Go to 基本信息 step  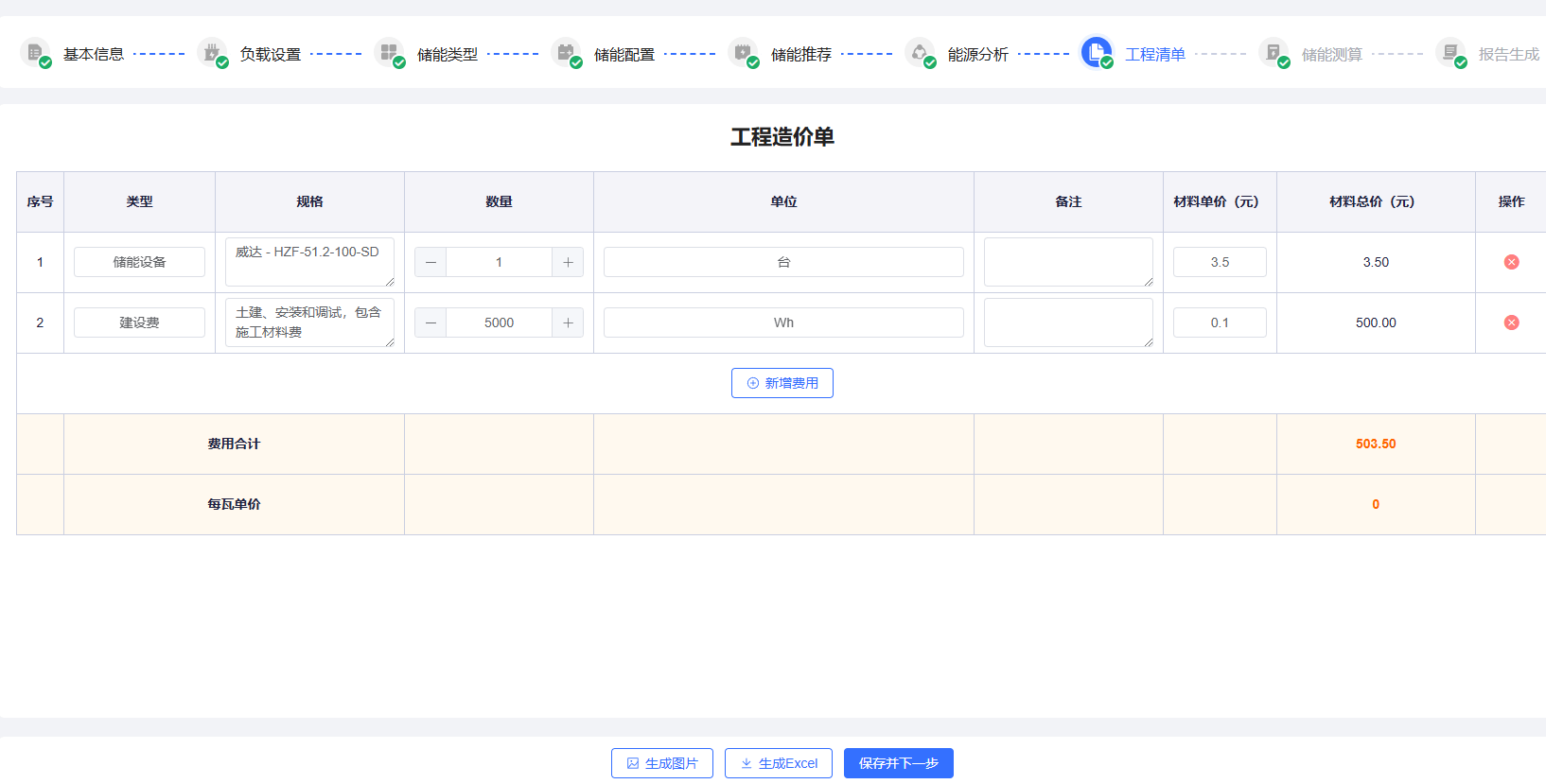click(x=94, y=55)
